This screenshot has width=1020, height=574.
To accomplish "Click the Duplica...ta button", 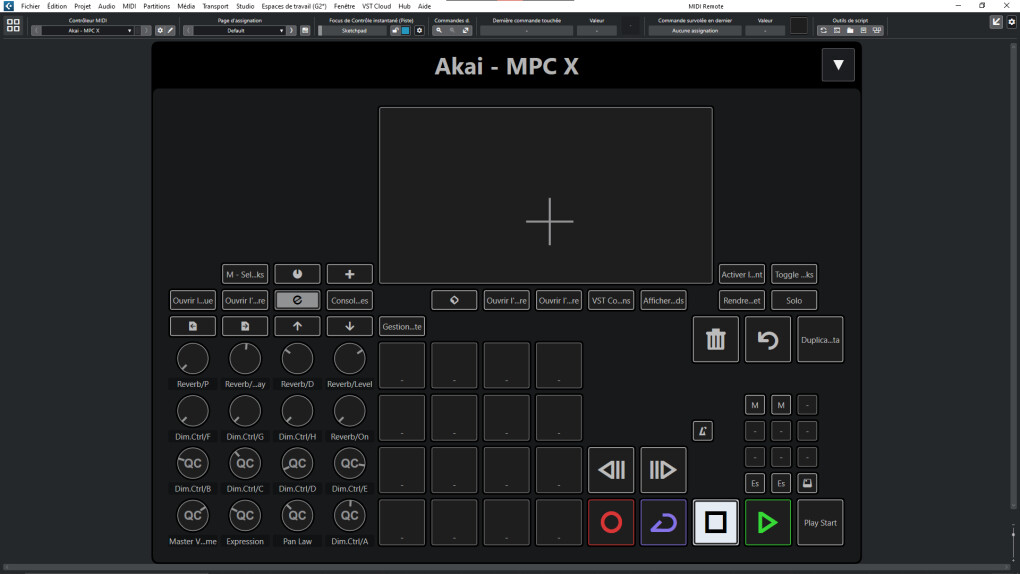I will point(820,339).
